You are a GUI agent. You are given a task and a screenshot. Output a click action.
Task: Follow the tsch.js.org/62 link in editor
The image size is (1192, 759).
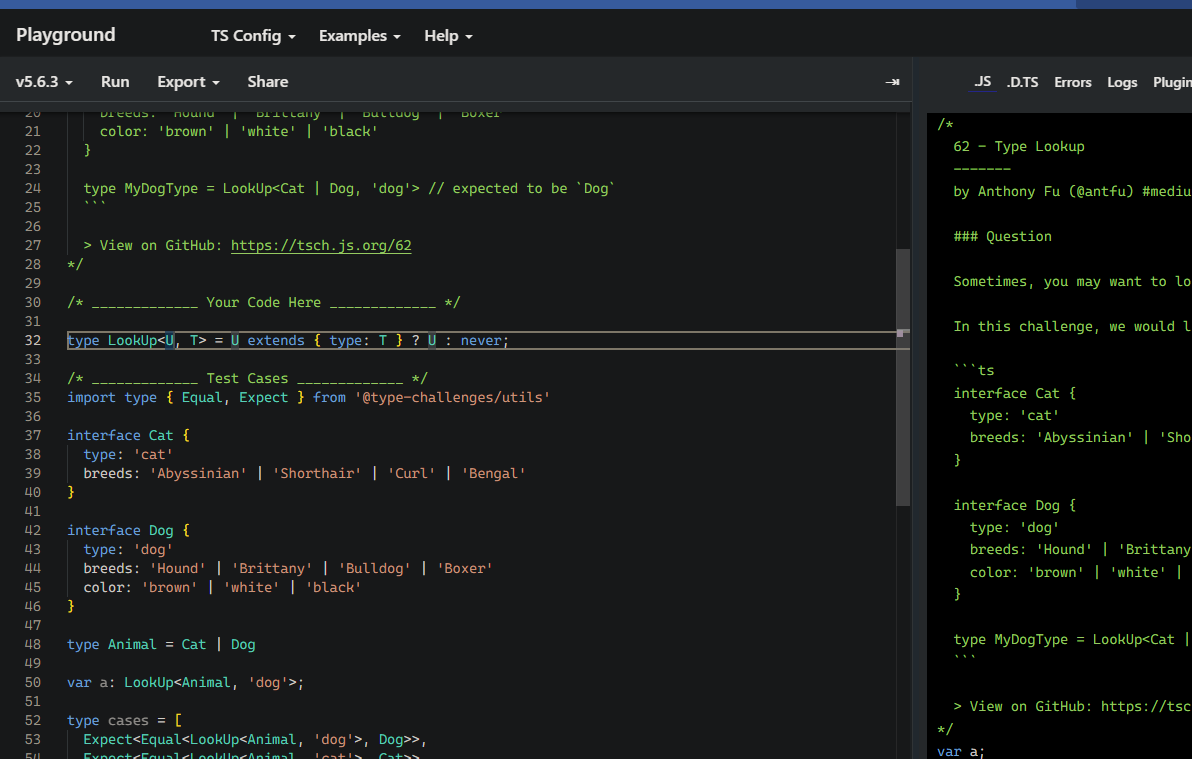(x=321, y=245)
